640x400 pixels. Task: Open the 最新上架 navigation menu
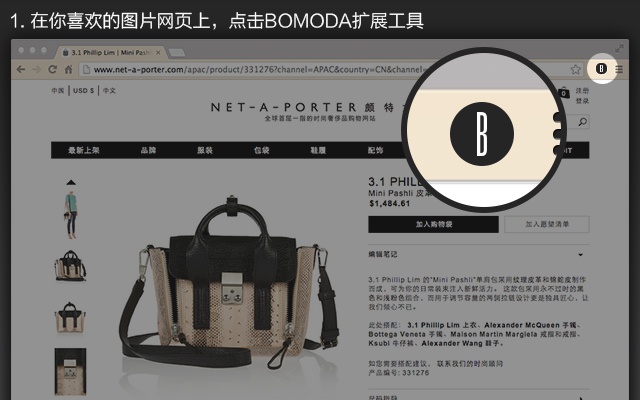[84, 150]
